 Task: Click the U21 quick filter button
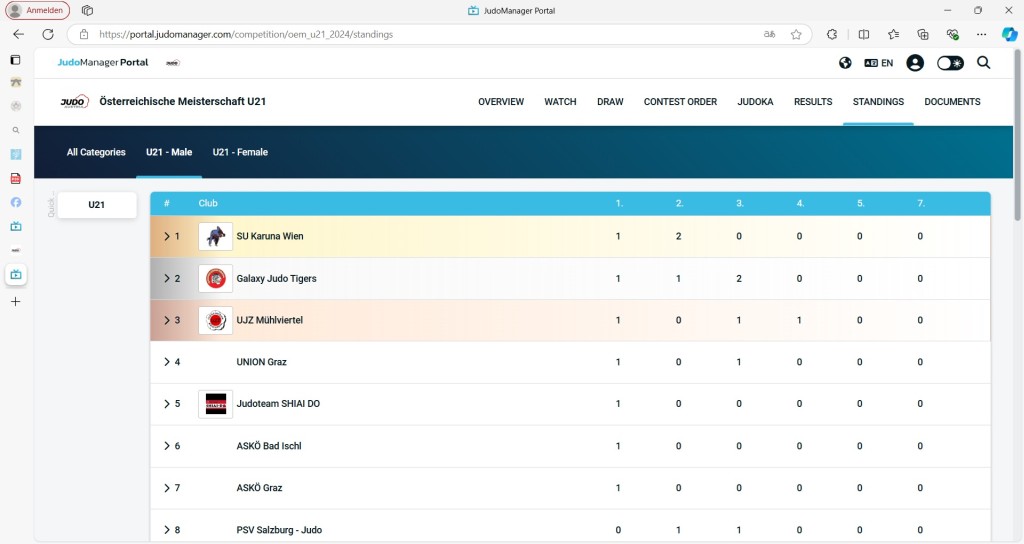tap(97, 205)
